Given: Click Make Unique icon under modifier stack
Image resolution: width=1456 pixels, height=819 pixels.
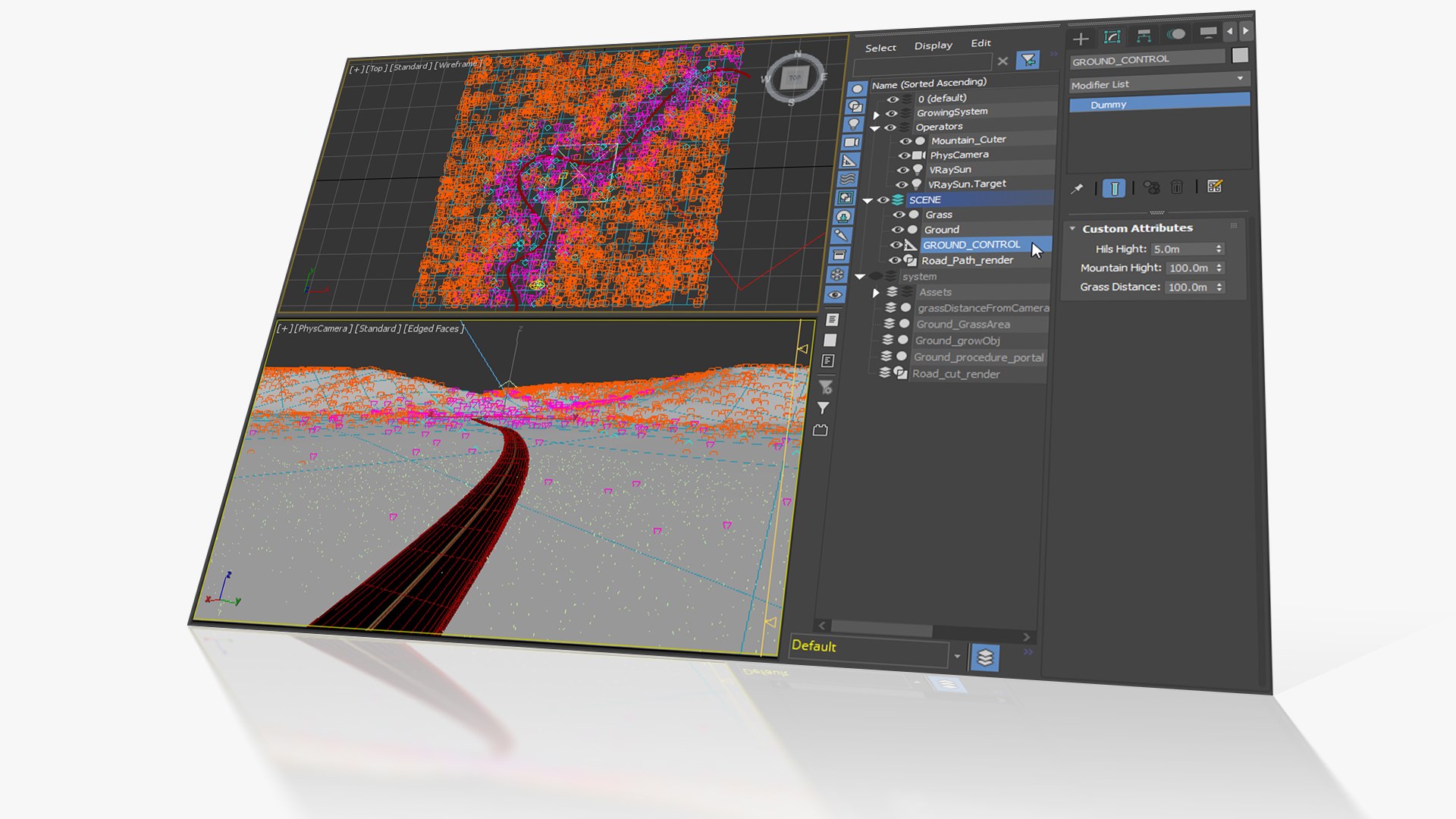Looking at the screenshot, I should tap(1151, 187).
